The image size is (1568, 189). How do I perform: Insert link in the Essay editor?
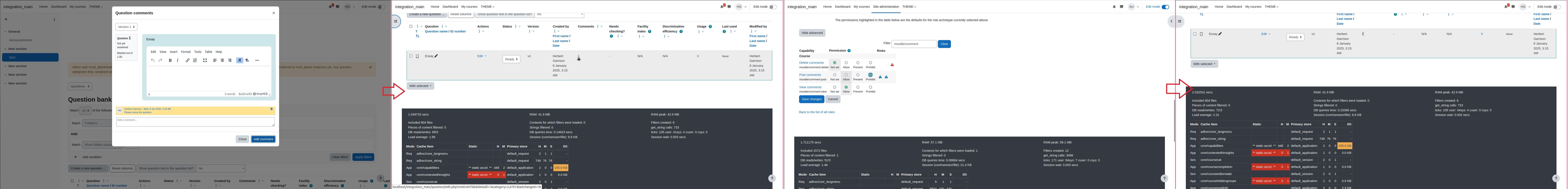[x=187, y=60]
